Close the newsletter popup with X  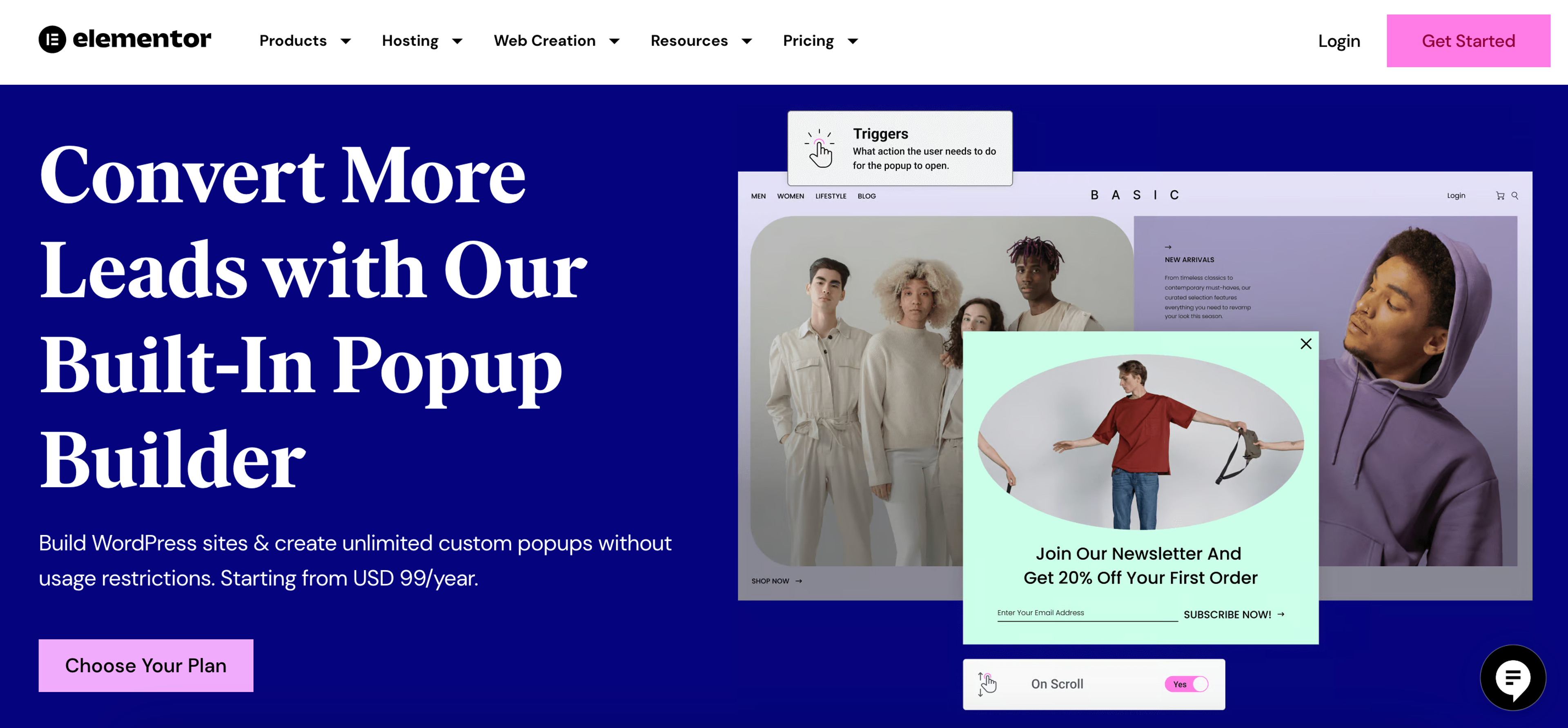(1306, 344)
